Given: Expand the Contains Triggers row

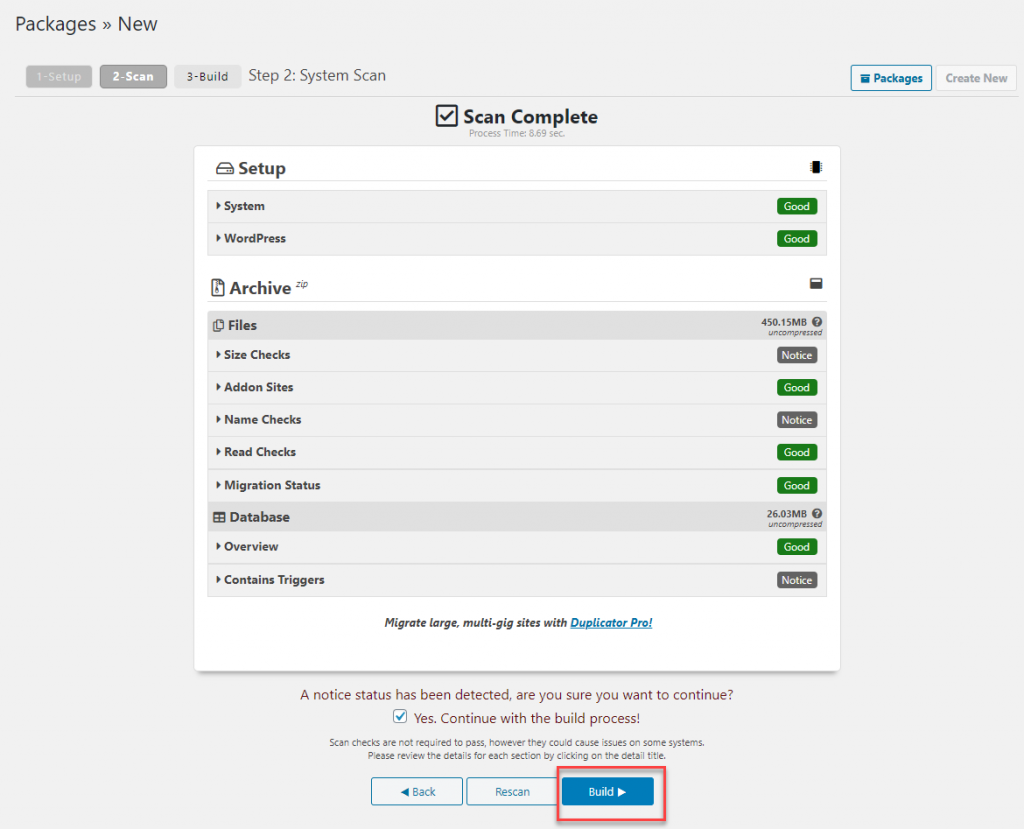Looking at the screenshot, I should [517, 580].
